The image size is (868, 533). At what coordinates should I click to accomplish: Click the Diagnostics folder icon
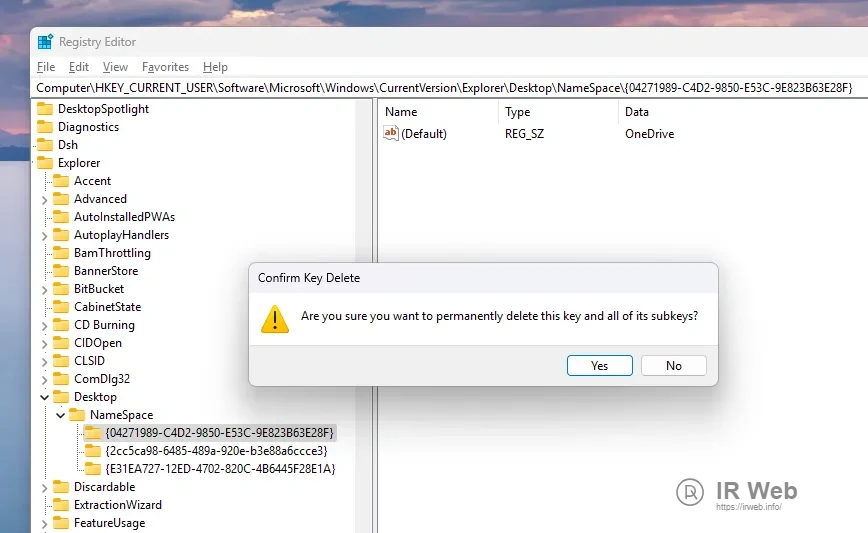45,127
